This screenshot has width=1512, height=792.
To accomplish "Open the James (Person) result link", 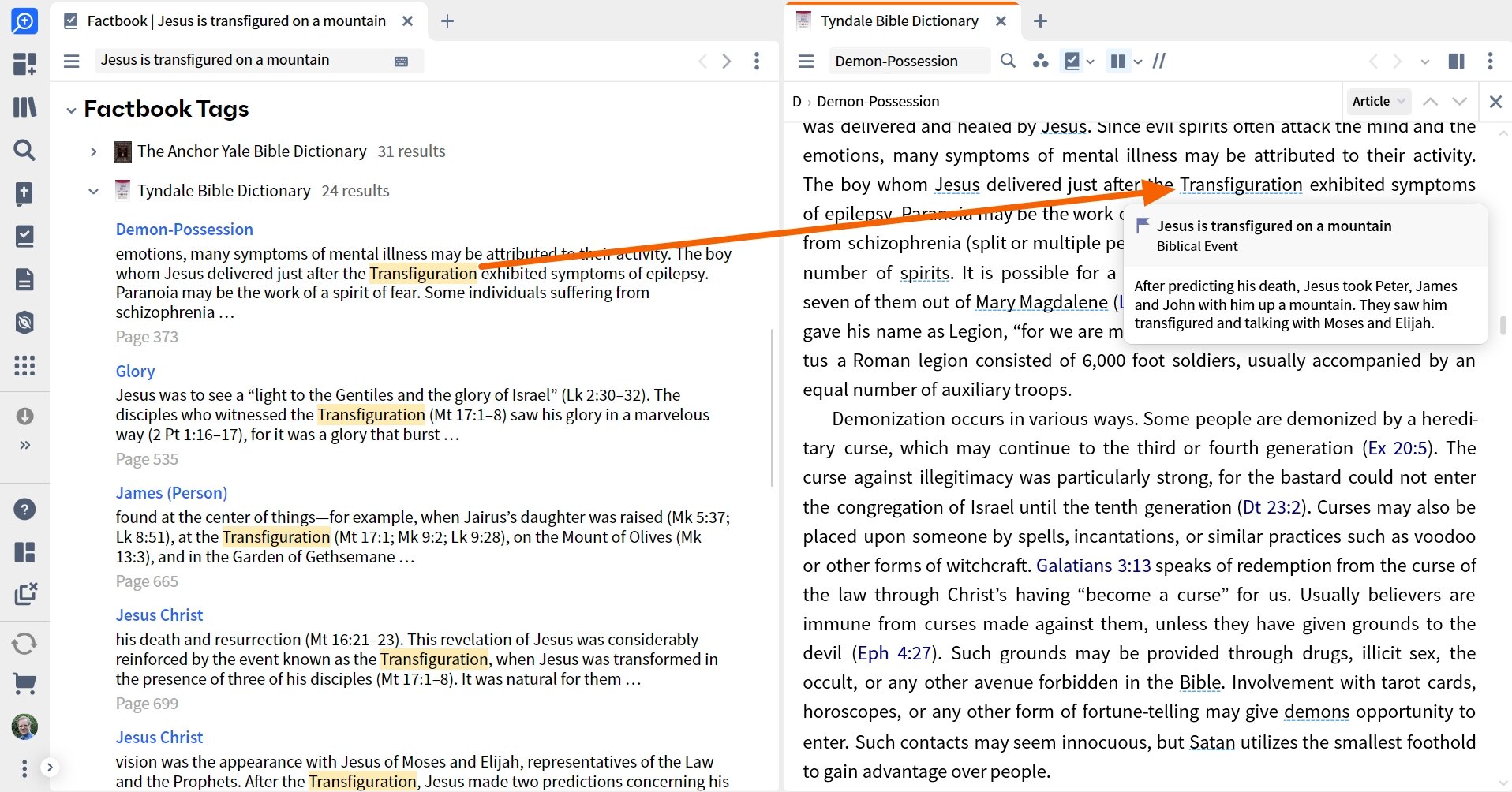I will [x=171, y=493].
